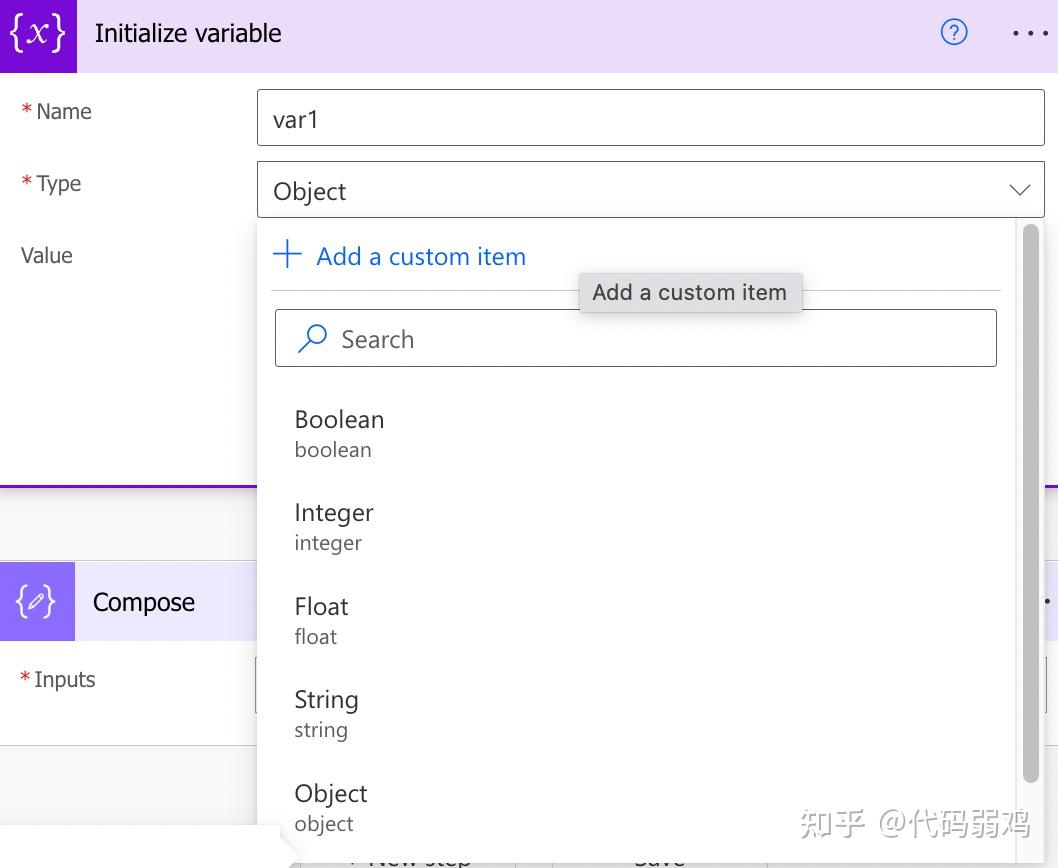
Task: Pick the Float type option
Action: (321, 620)
